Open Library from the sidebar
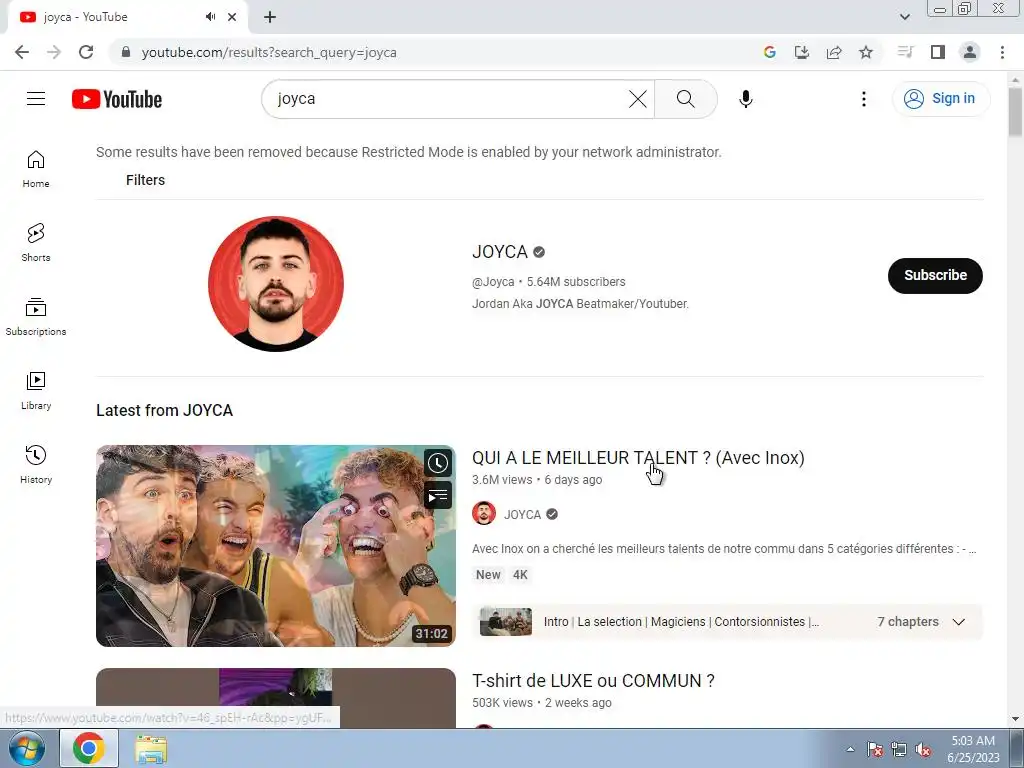This screenshot has width=1024, height=768. coord(36,391)
